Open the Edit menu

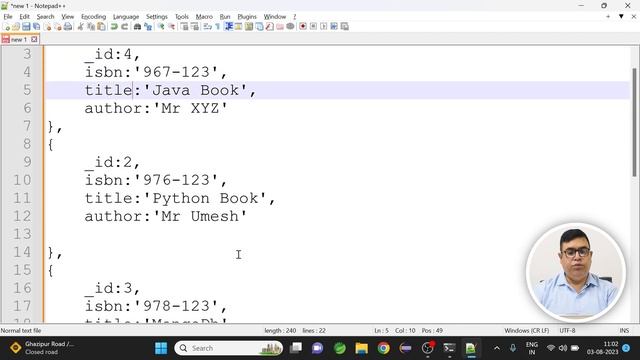[24, 17]
